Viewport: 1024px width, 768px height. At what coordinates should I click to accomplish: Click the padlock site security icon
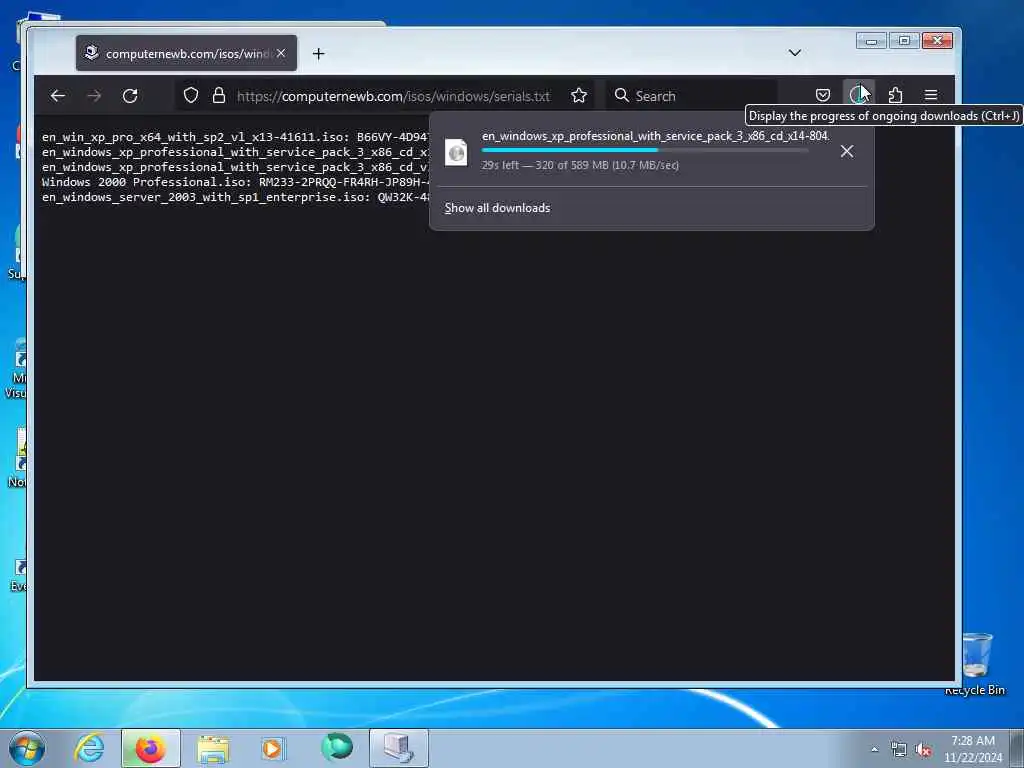[x=219, y=95]
